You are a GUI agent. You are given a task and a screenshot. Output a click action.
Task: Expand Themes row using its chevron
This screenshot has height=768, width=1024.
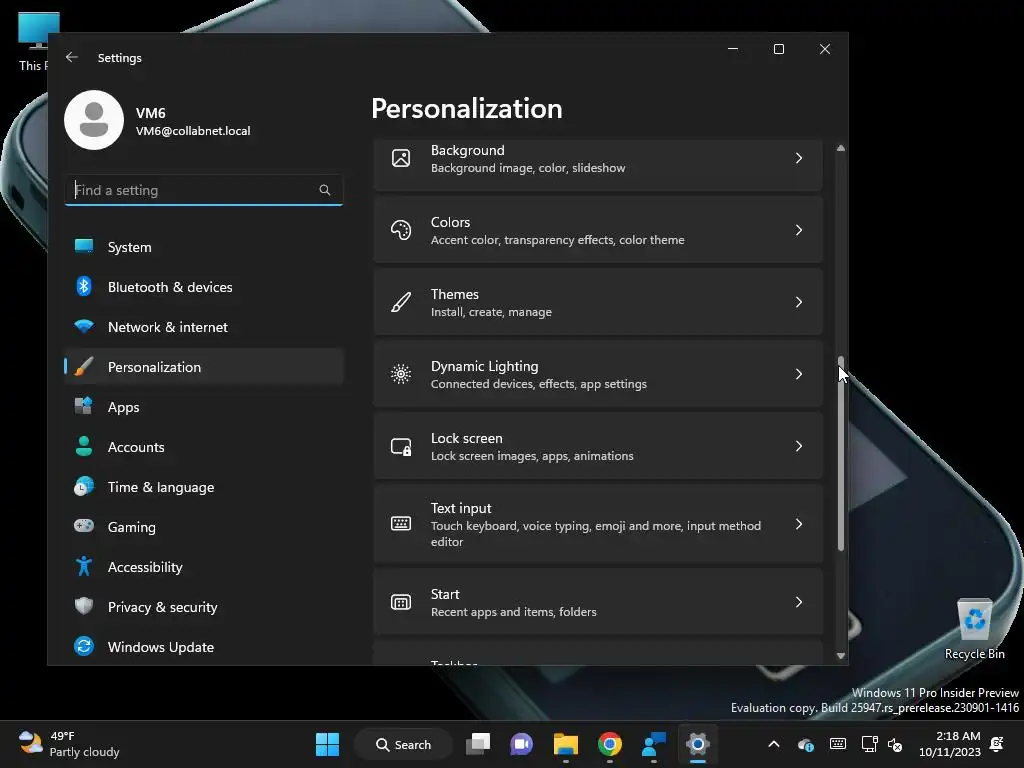coord(799,302)
